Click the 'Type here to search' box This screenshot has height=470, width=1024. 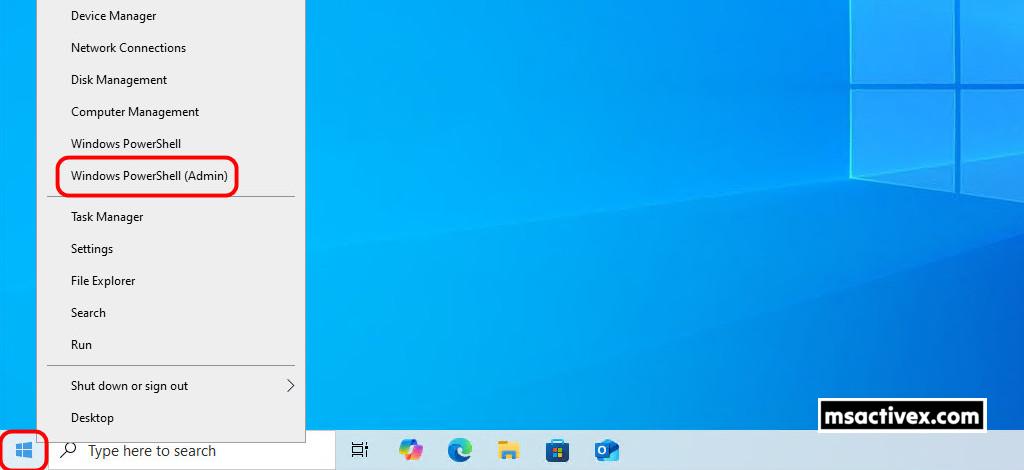[x=190, y=451]
